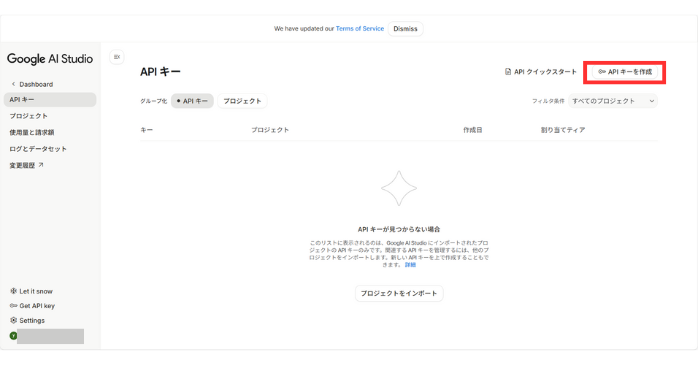Screen dimensions: 698x365
Task: Click the Settings gear icon
Action: [x=13, y=320]
